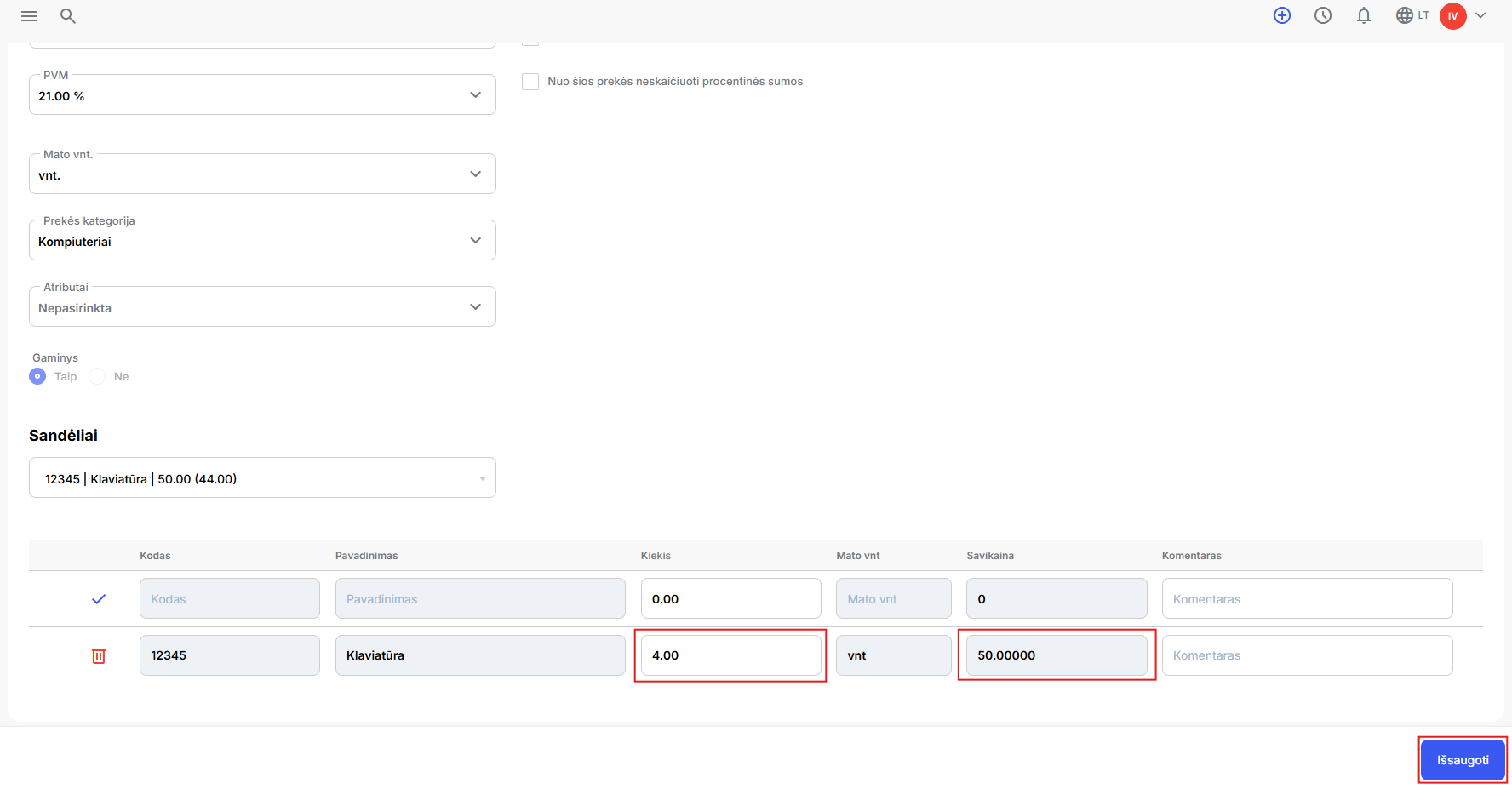This screenshot has height=789, width=1512.
Task: Click the Kiekis field showing 4.00
Action: [731, 655]
